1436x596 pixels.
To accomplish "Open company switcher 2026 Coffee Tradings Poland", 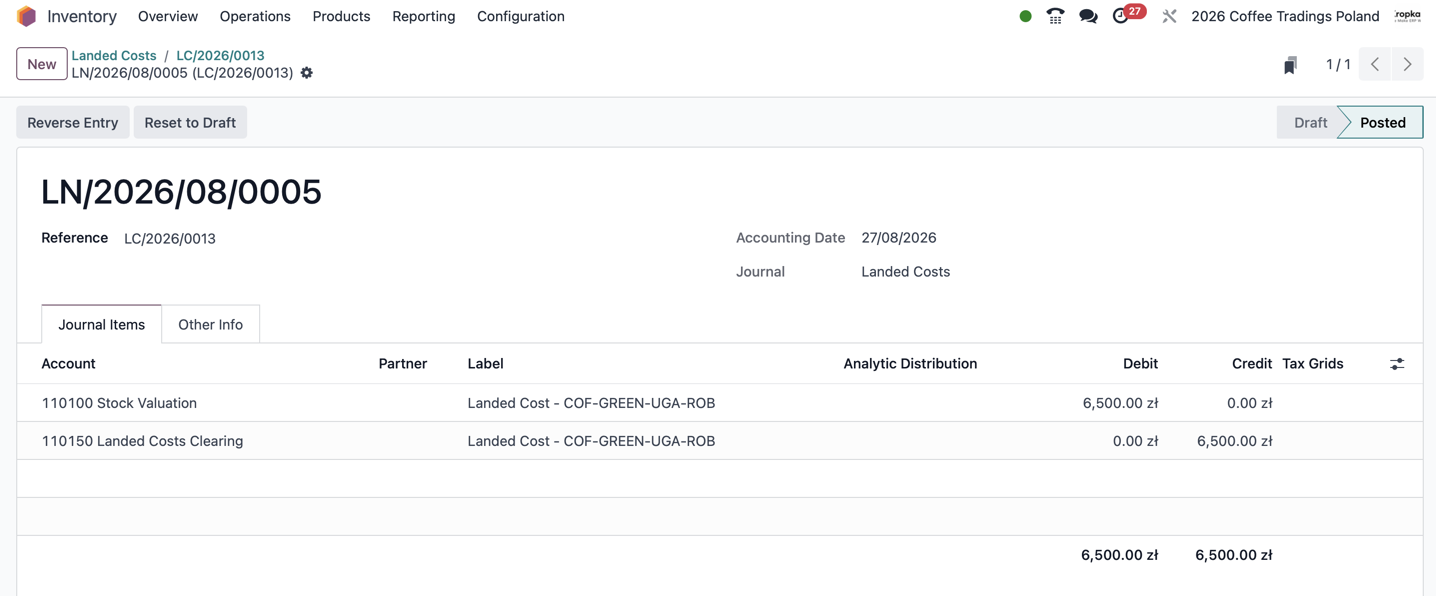I will [1285, 16].
